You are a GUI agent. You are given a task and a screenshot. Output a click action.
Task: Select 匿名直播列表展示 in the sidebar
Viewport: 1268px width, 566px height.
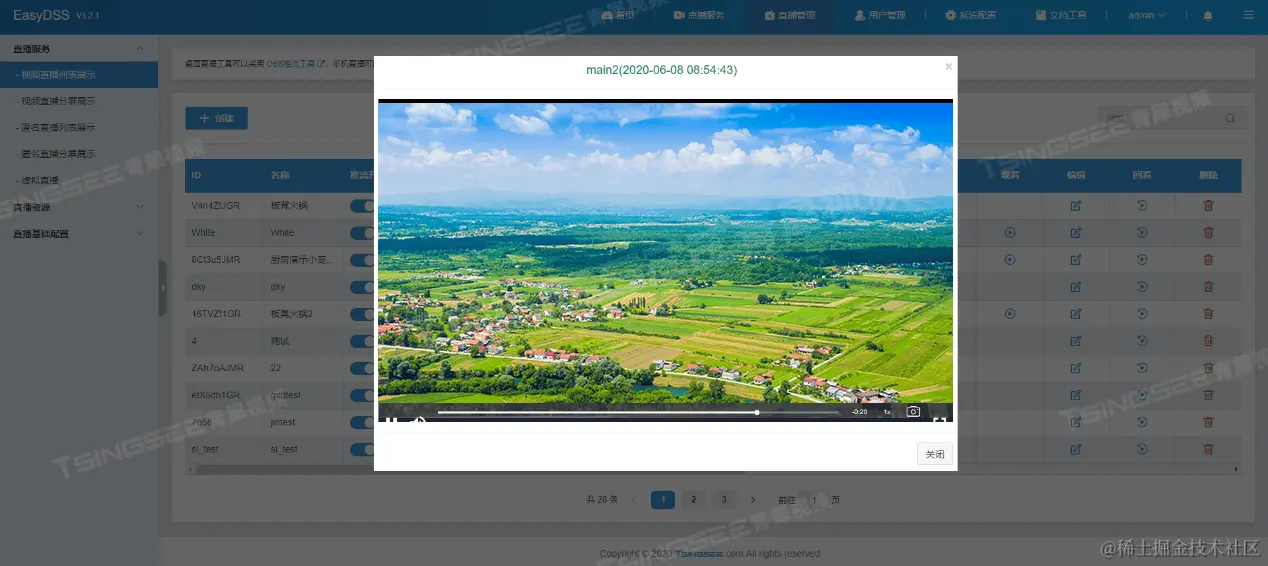(79, 127)
